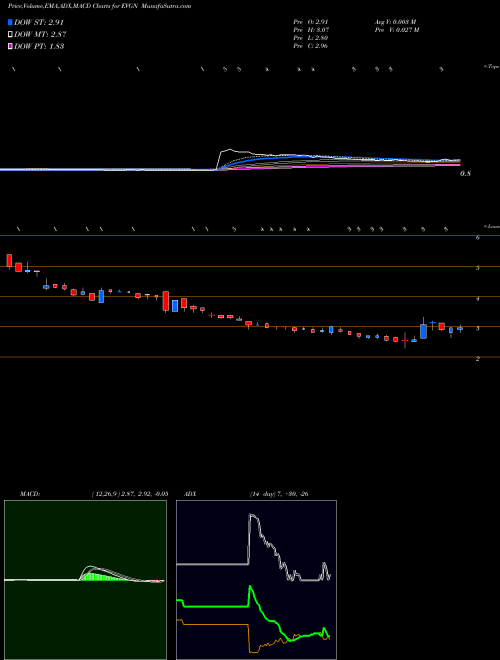Click the '<-Lows' marker label
The width and height of the screenshot is (500, 660).
pyautogui.click(x=491, y=226)
